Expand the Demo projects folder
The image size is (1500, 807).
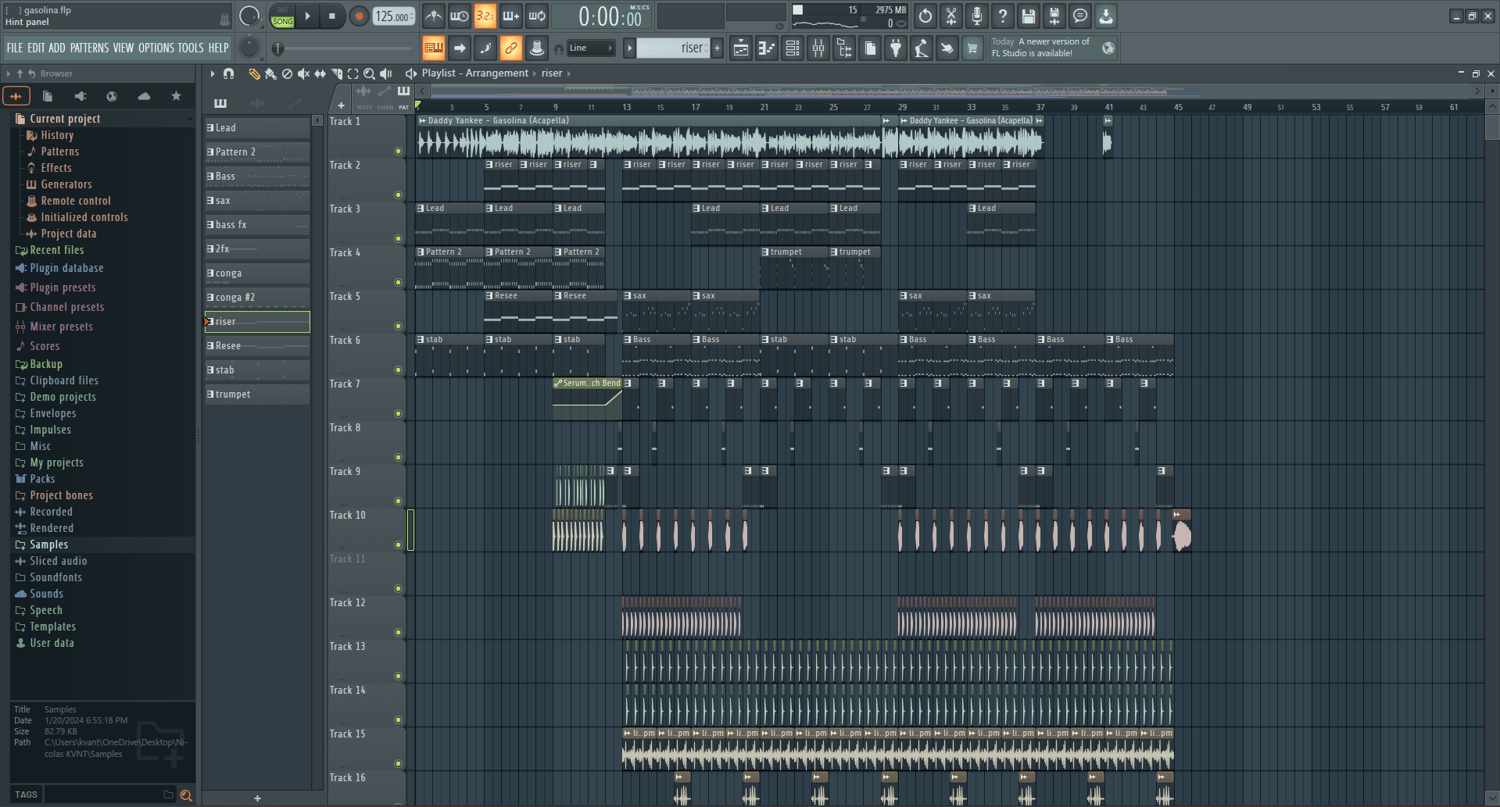click(104, 397)
